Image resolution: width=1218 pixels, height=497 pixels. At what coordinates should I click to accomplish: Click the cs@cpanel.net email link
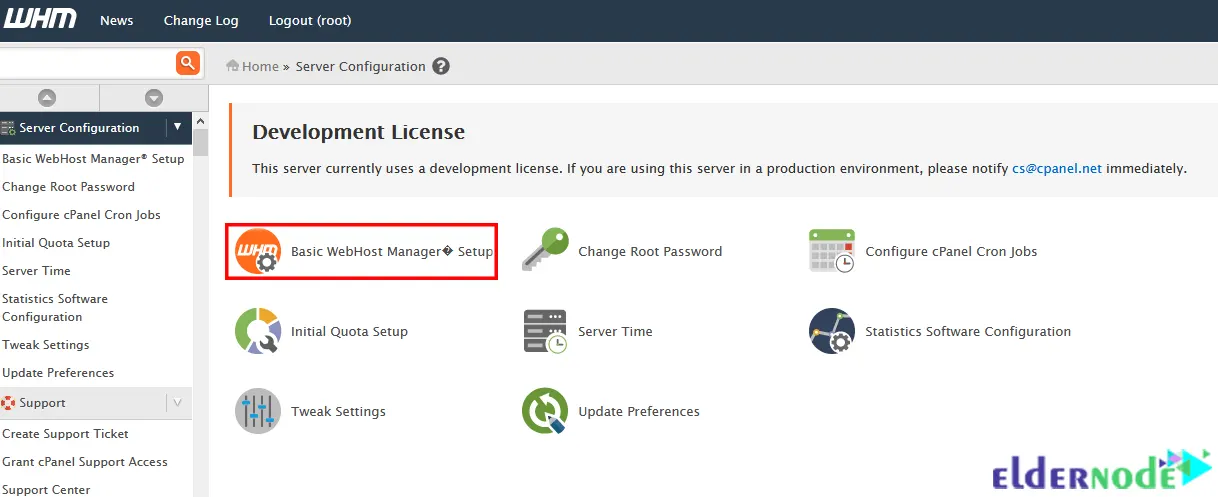[x=1057, y=168]
